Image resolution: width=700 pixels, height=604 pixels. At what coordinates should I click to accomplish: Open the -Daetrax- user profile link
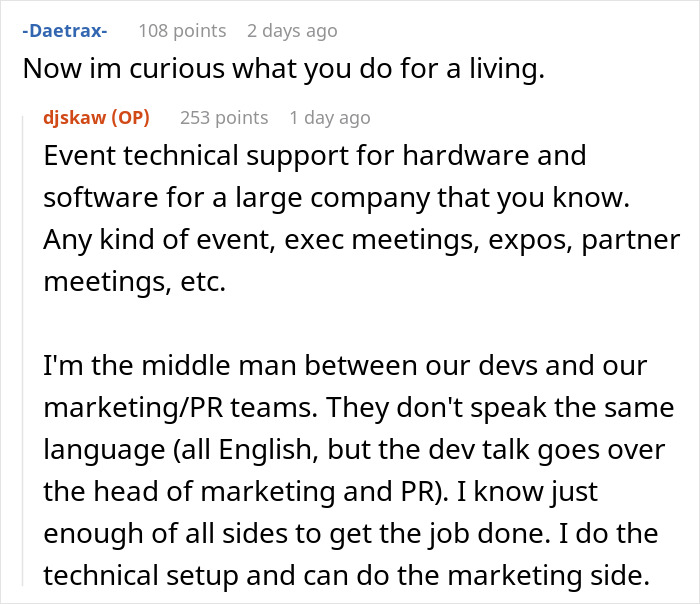pos(65,31)
